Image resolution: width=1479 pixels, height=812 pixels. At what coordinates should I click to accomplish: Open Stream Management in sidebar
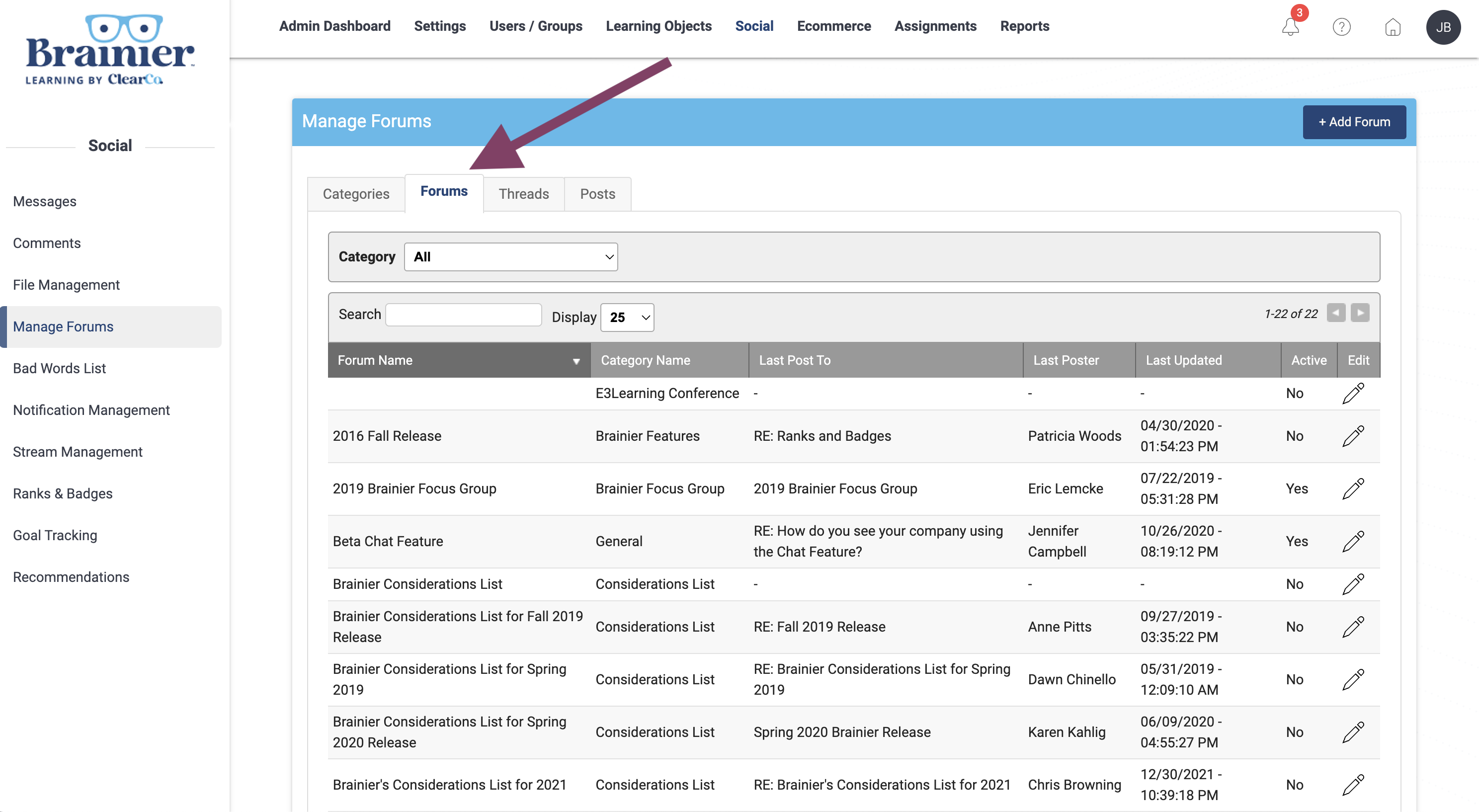78,452
